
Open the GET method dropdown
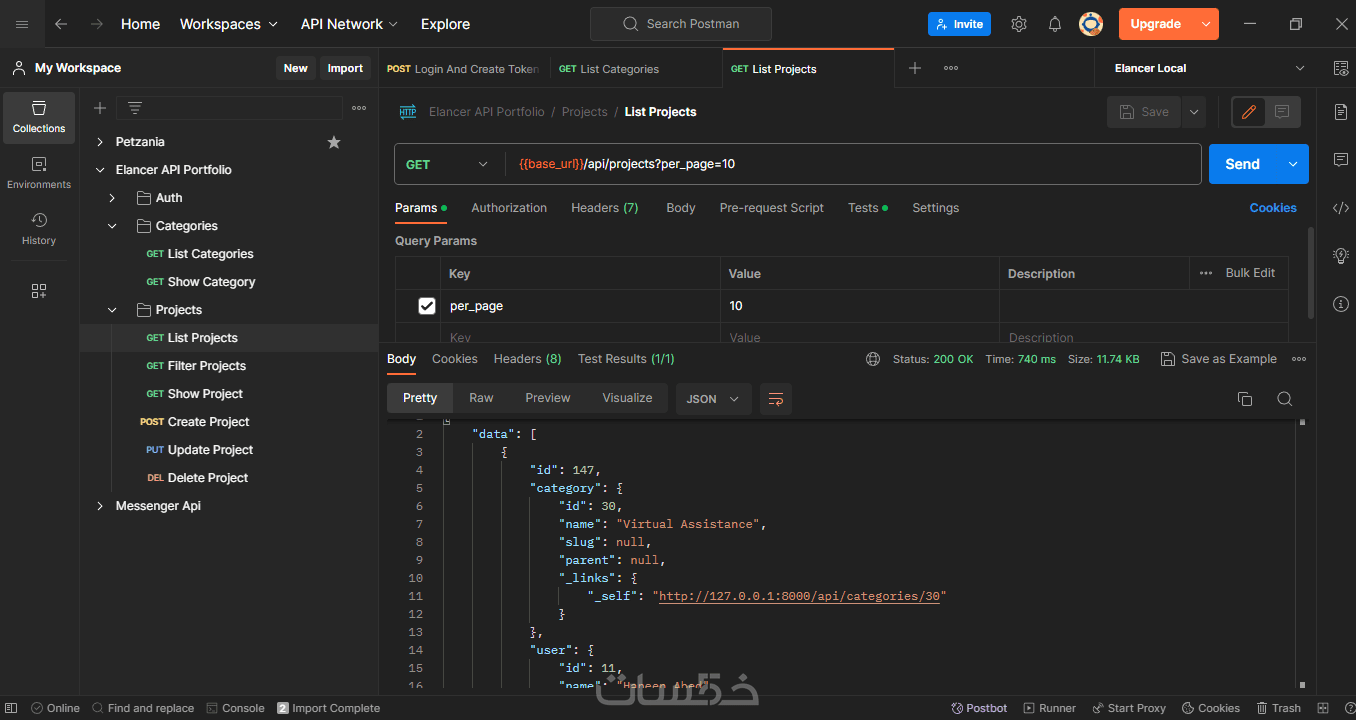click(447, 164)
